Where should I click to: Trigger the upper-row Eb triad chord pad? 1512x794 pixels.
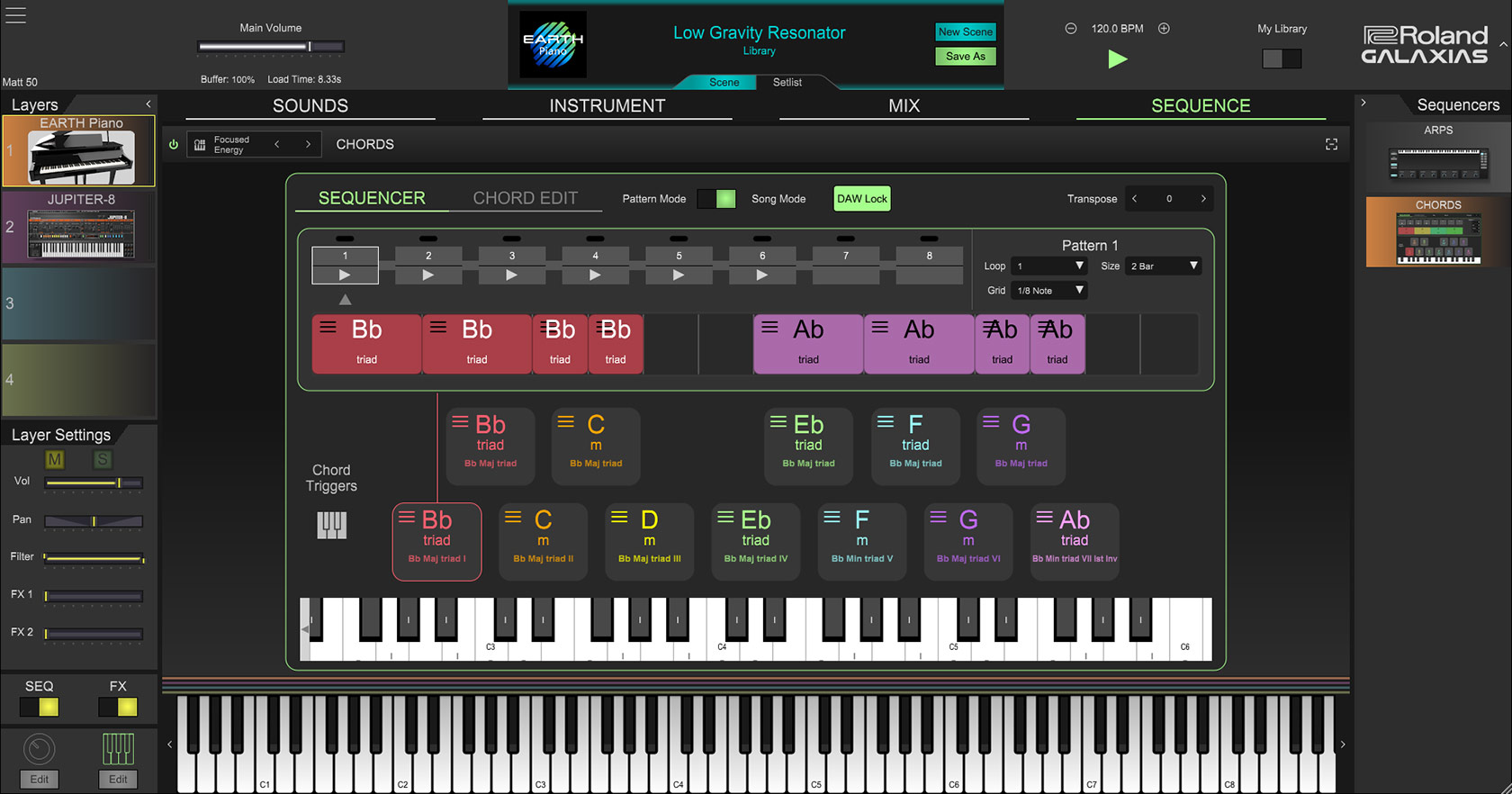click(x=808, y=447)
